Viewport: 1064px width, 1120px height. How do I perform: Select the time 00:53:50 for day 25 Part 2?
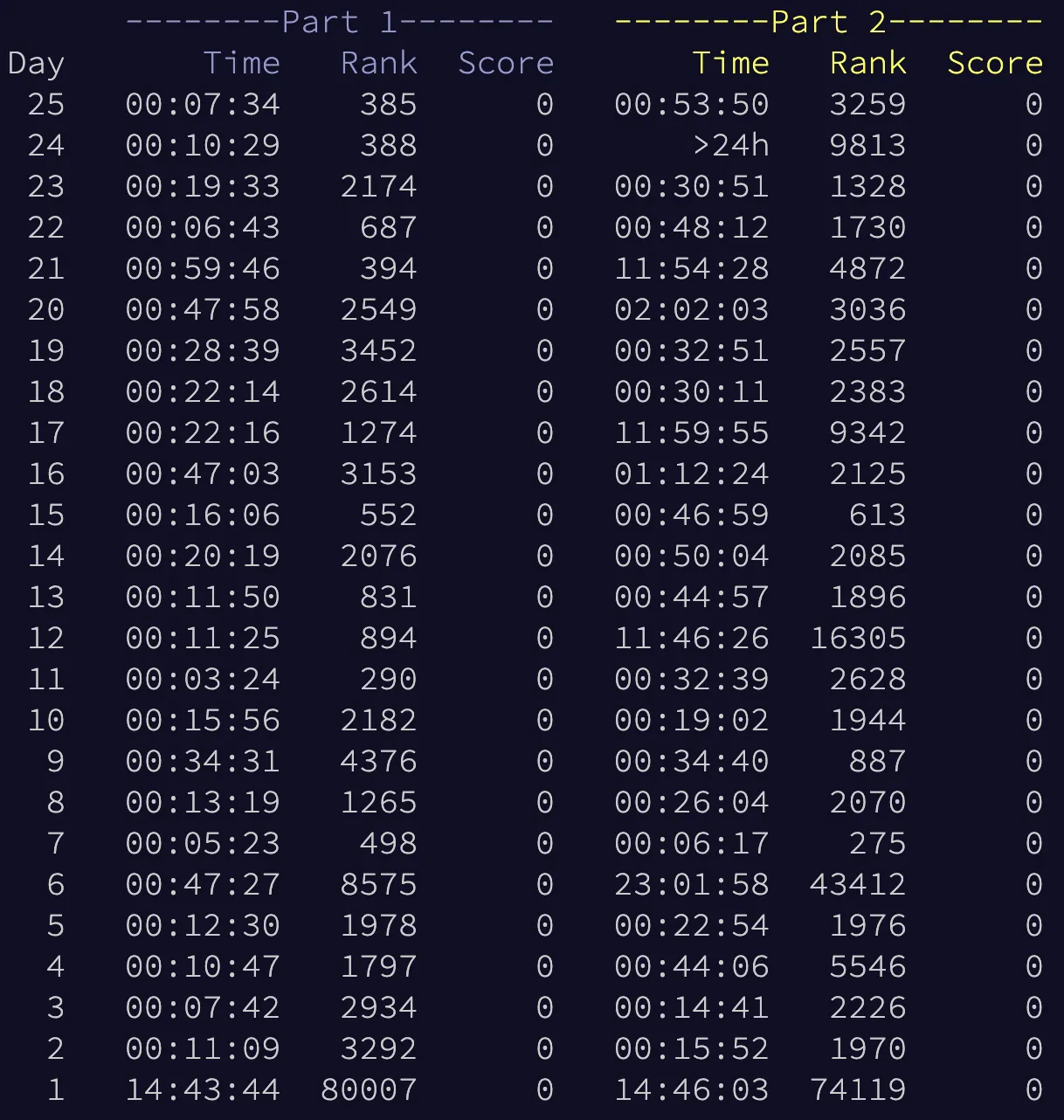pyautogui.click(x=692, y=104)
